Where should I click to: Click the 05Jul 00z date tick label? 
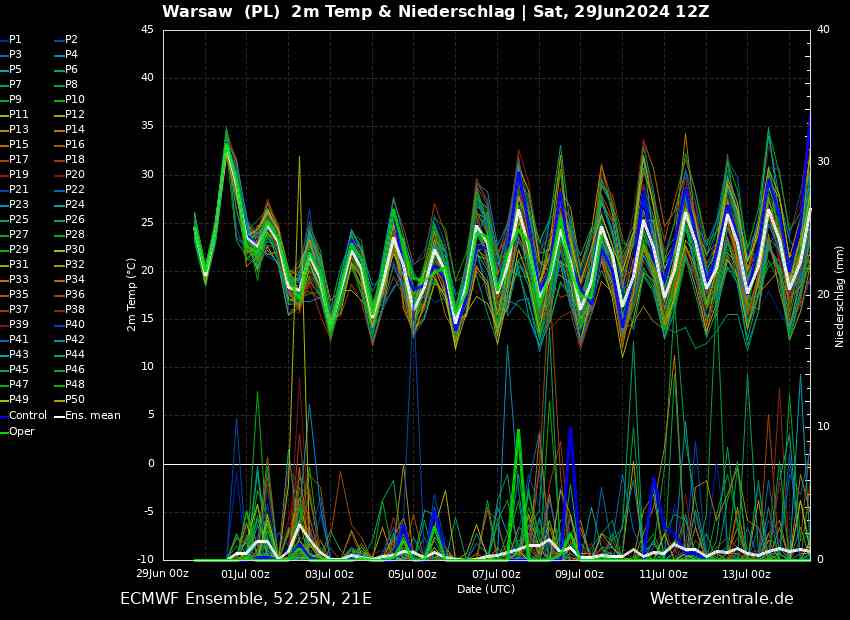(413, 574)
